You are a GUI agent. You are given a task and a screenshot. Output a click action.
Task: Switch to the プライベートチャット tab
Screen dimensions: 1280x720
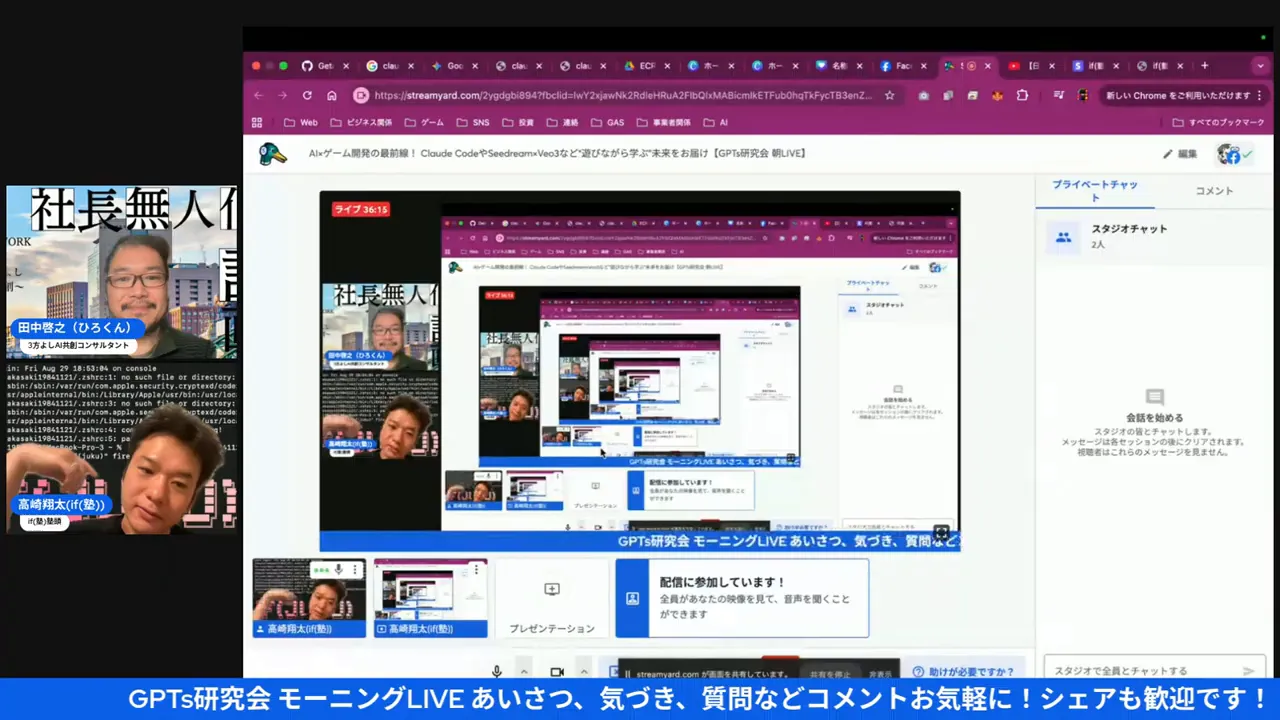[1094, 190]
